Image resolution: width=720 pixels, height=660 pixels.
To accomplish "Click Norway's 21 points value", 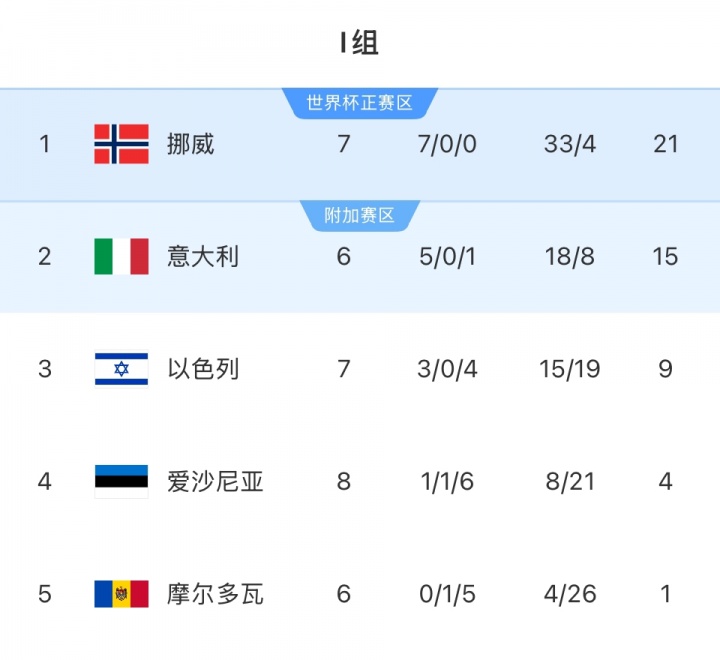I will tap(666, 144).
